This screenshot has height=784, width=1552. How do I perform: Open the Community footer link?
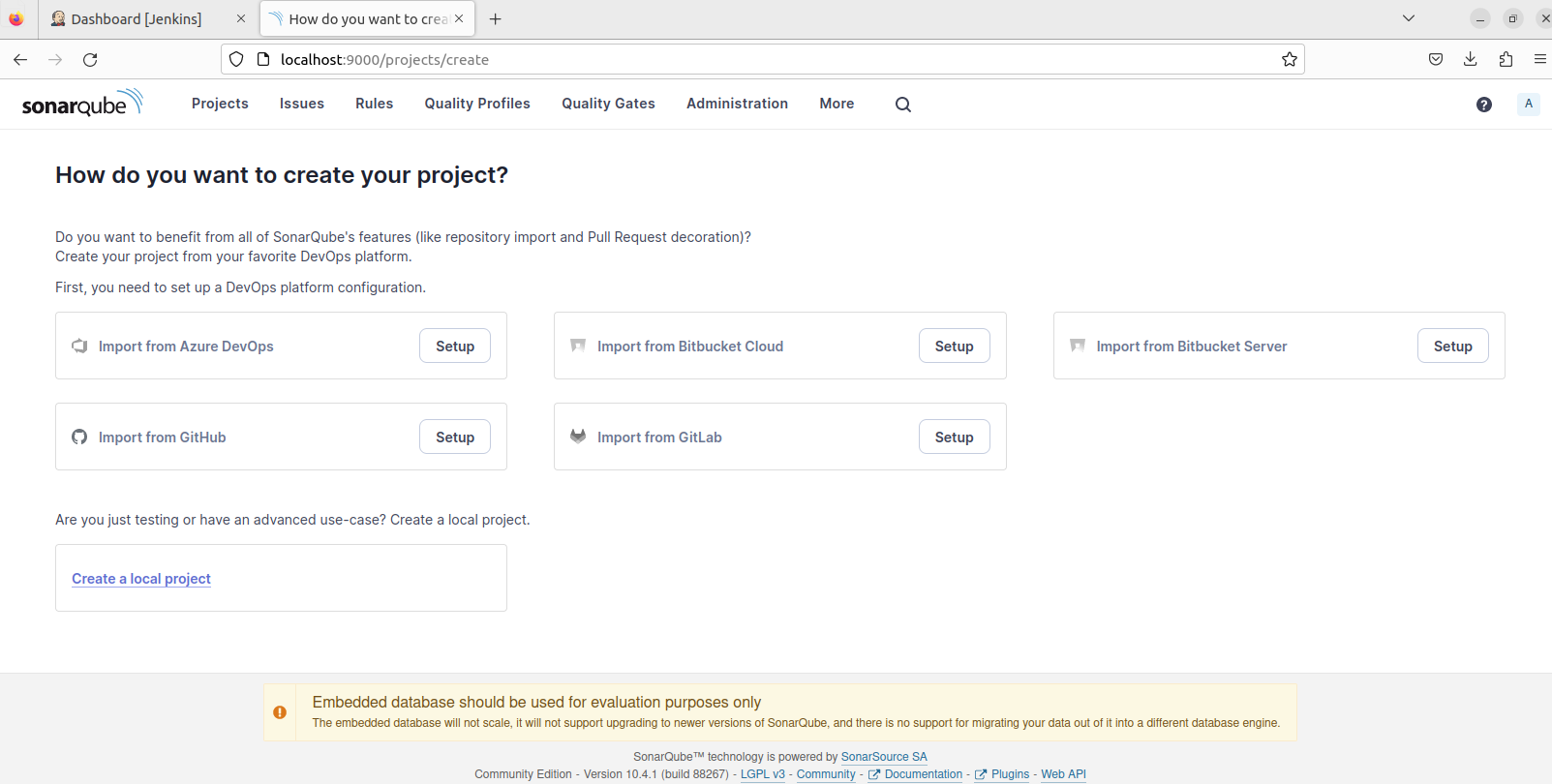point(826,774)
